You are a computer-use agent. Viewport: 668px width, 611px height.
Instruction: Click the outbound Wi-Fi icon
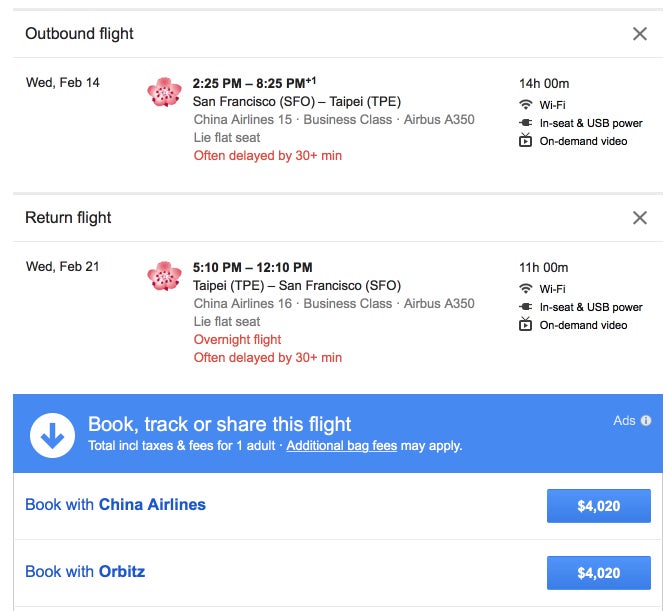pyautogui.click(x=526, y=105)
